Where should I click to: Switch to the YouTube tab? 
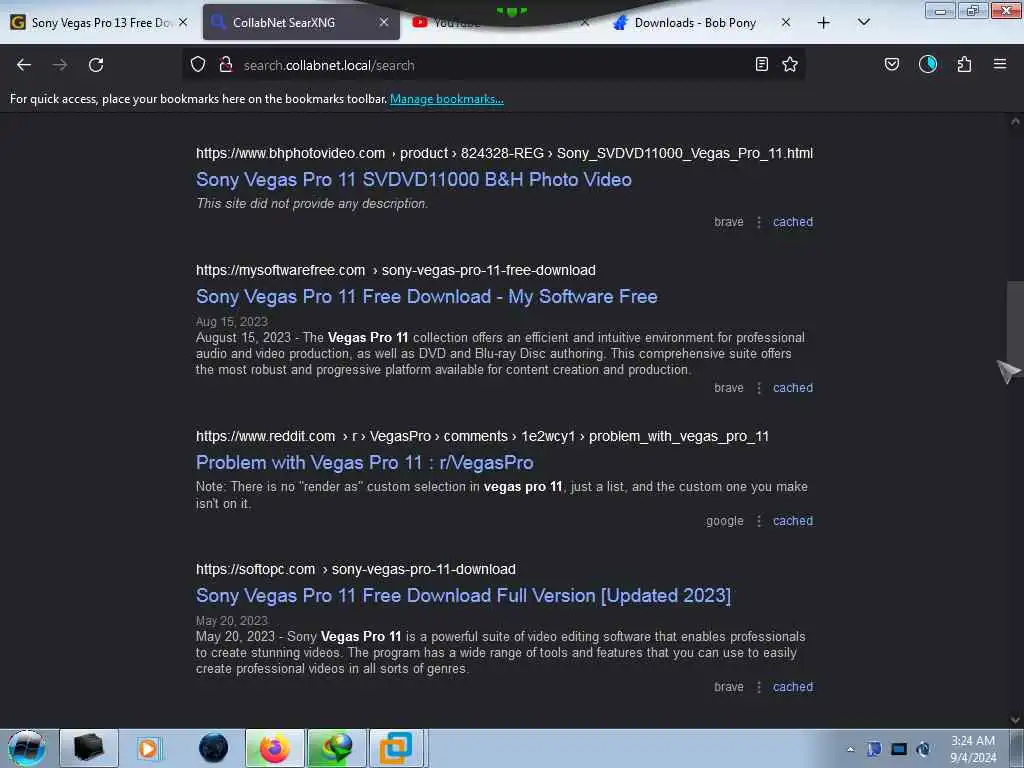pos(500,23)
